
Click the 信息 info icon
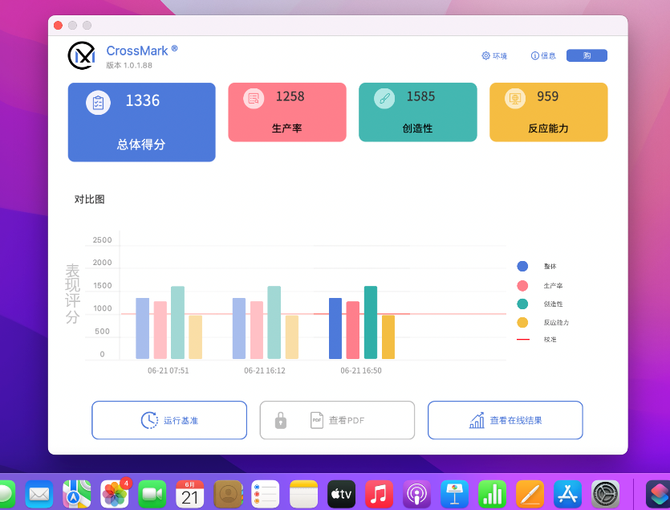point(535,56)
